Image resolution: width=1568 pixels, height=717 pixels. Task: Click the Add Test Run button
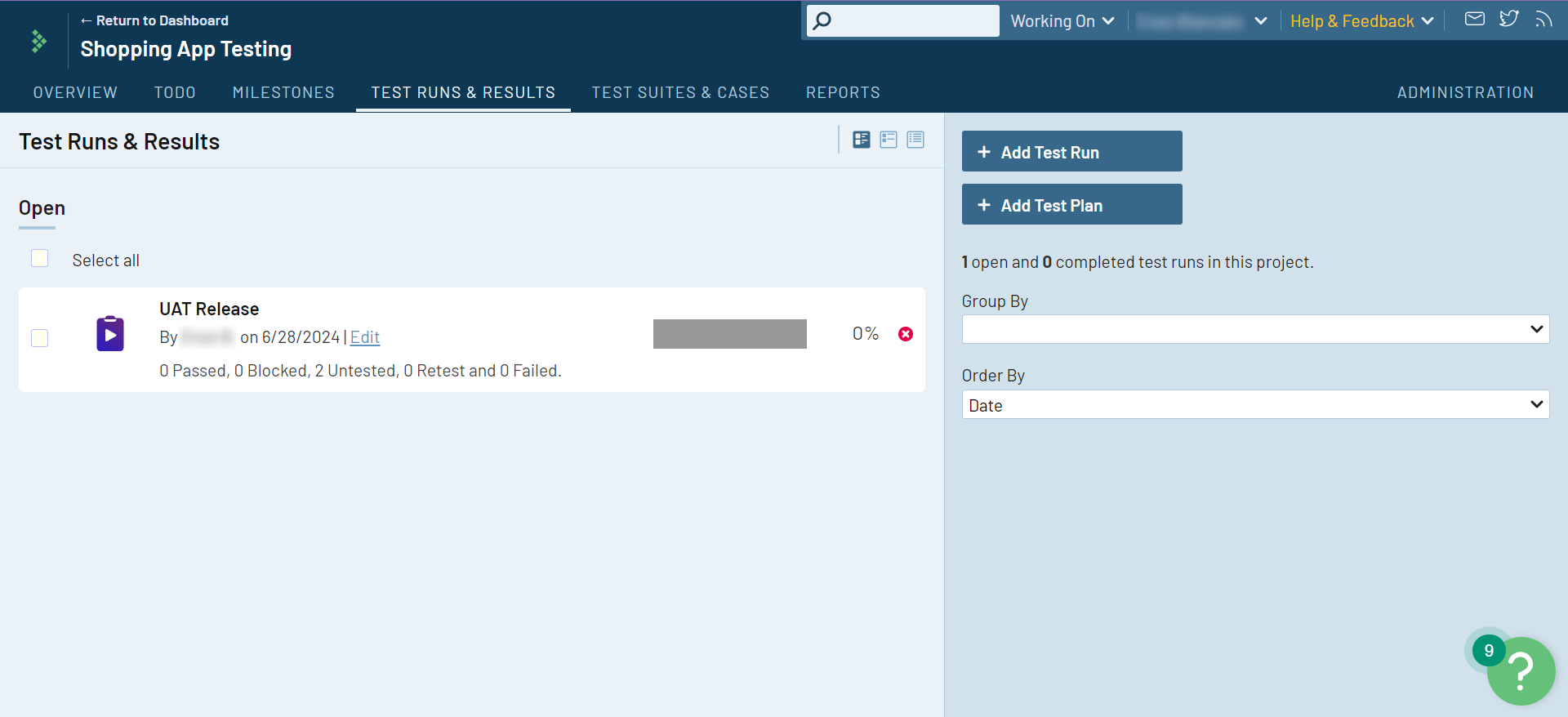pyautogui.click(x=1071, y=152)
